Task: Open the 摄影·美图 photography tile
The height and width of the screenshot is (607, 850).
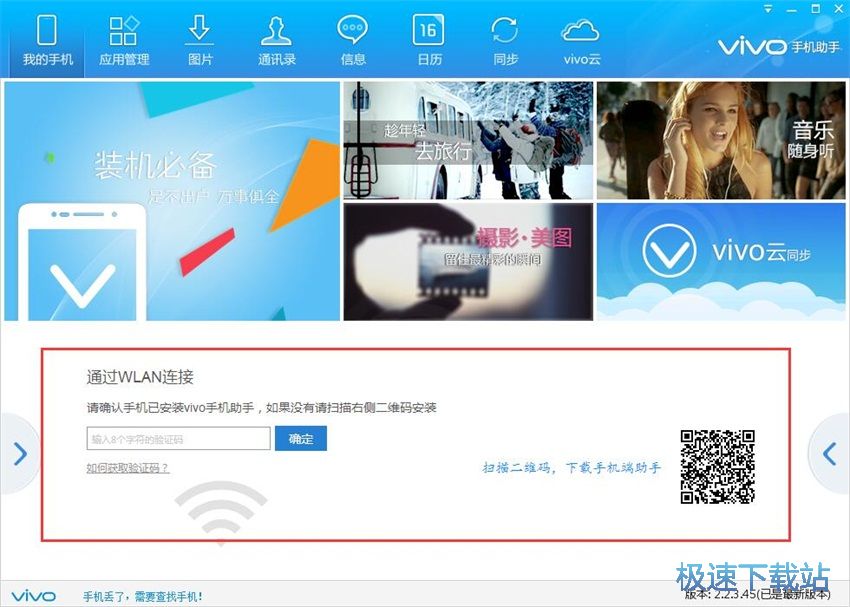Action: (x=468, y=262)
